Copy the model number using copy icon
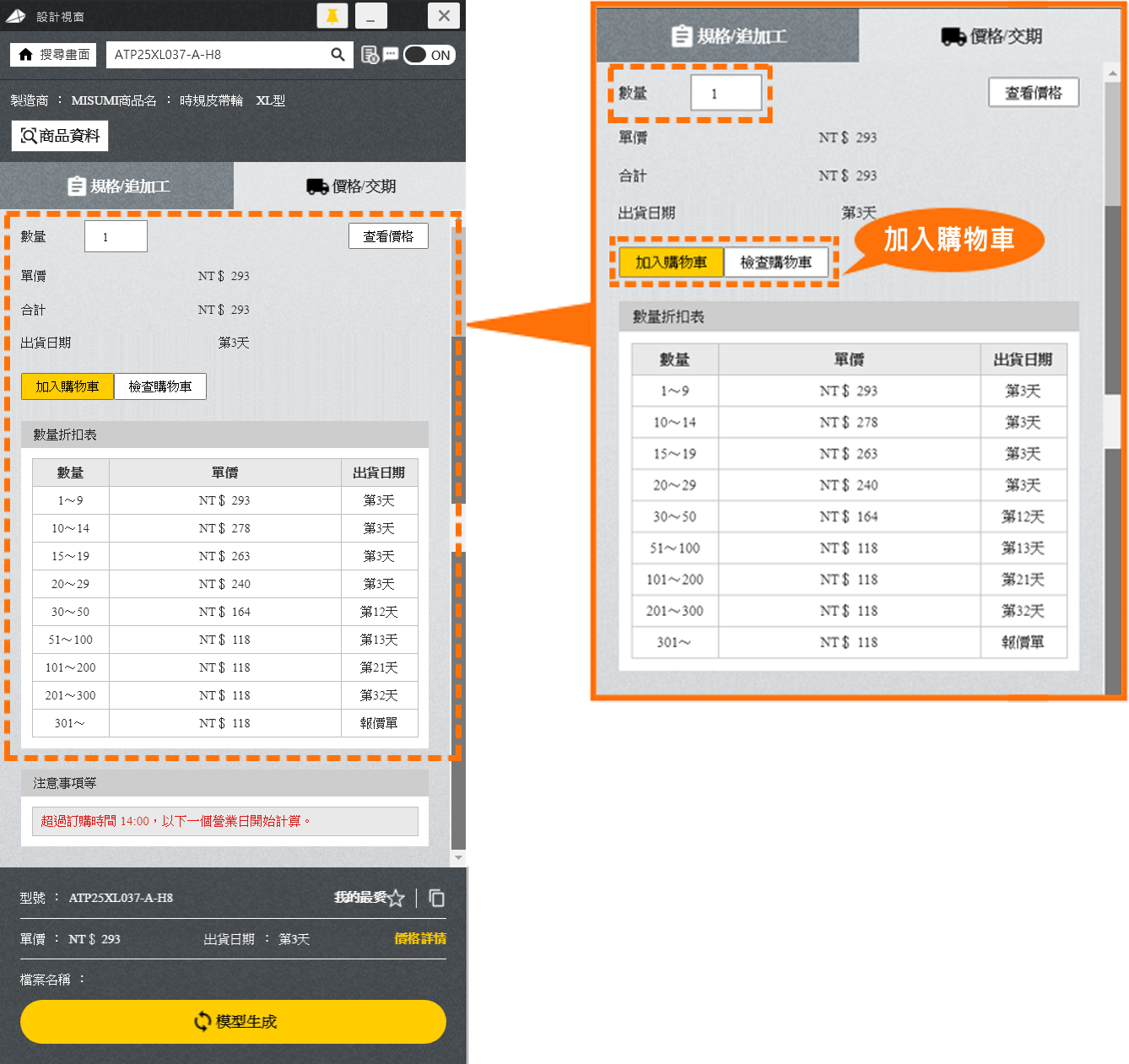The height and width of the screenshot is (1064, 1129). point(436,898)
